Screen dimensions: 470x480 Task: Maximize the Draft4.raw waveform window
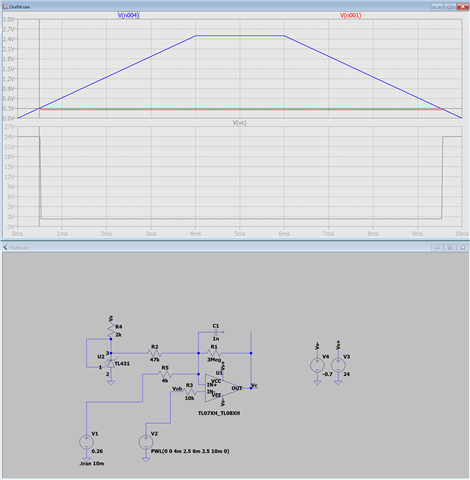click(x=450, y=6)
